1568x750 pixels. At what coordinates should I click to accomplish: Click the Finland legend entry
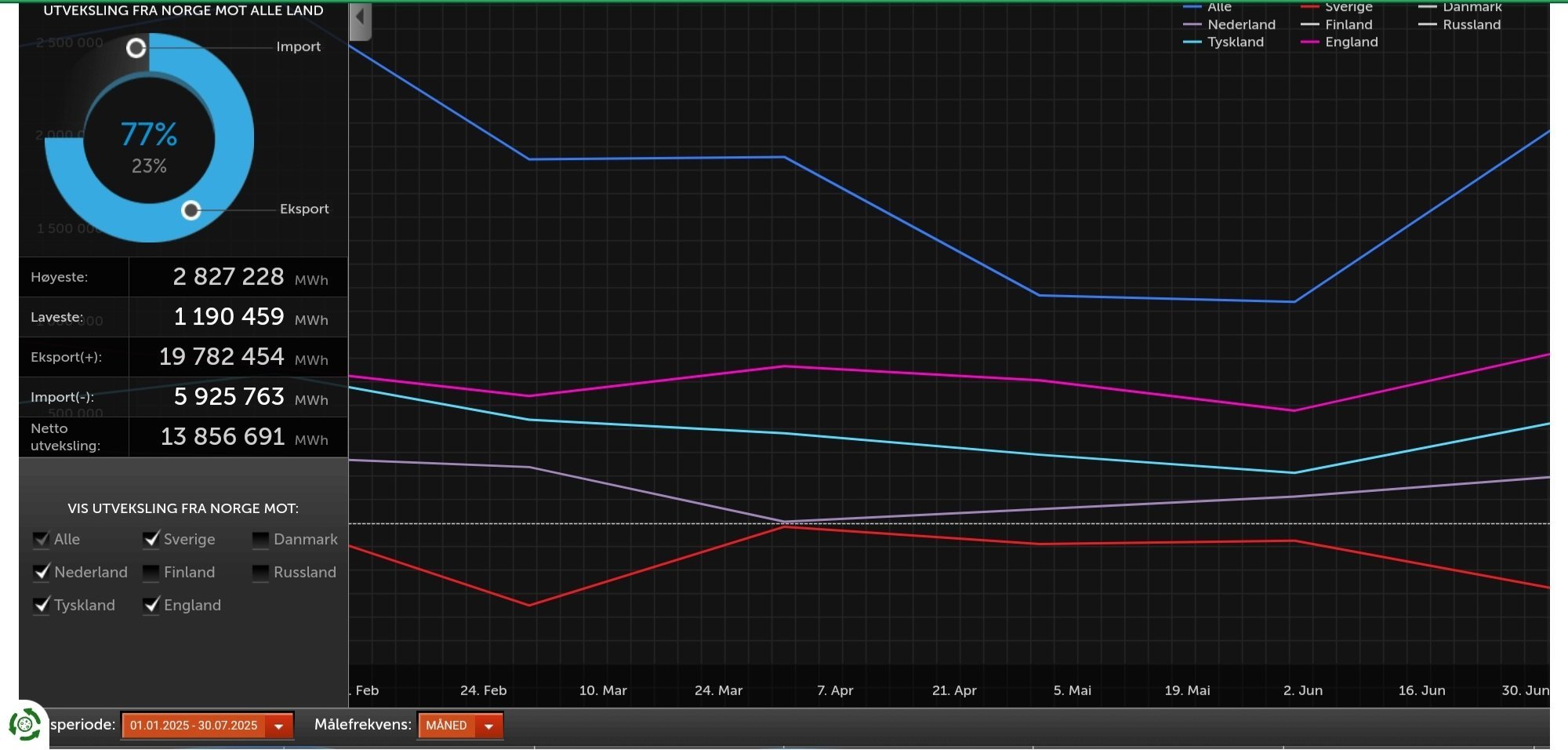click(1337, 25)
